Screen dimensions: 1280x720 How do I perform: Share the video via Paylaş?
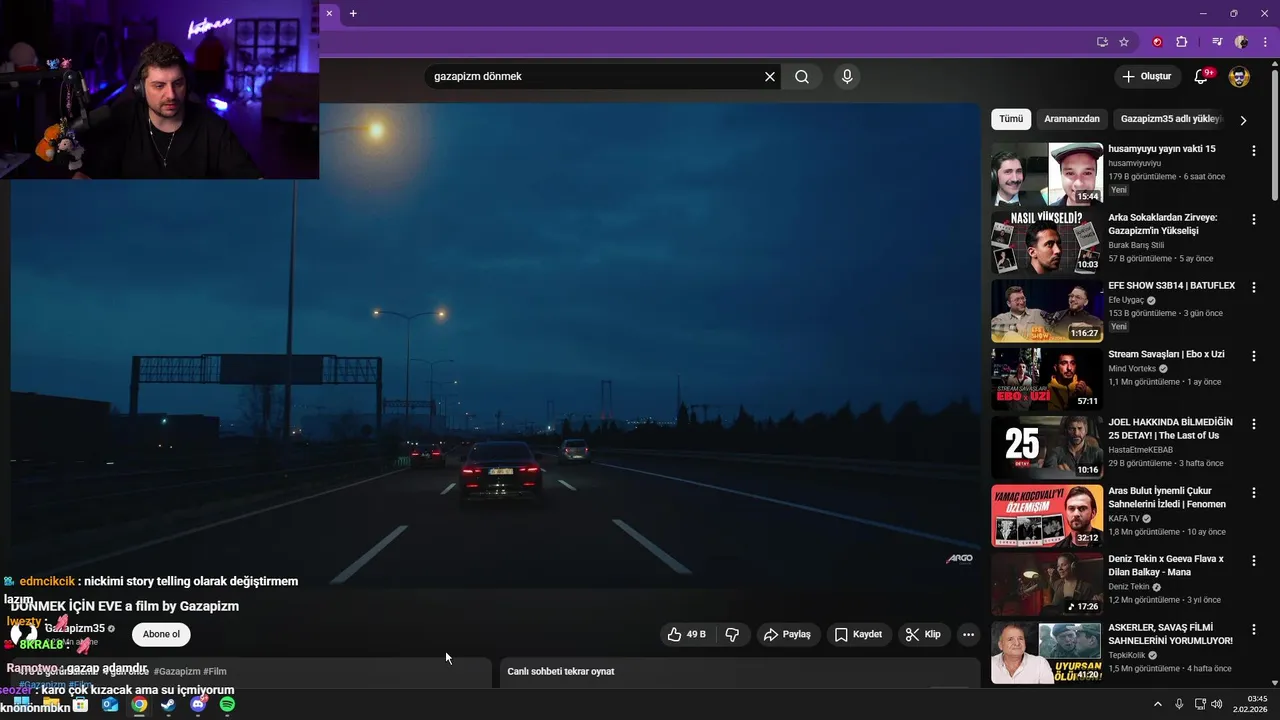tap(786, 634)
